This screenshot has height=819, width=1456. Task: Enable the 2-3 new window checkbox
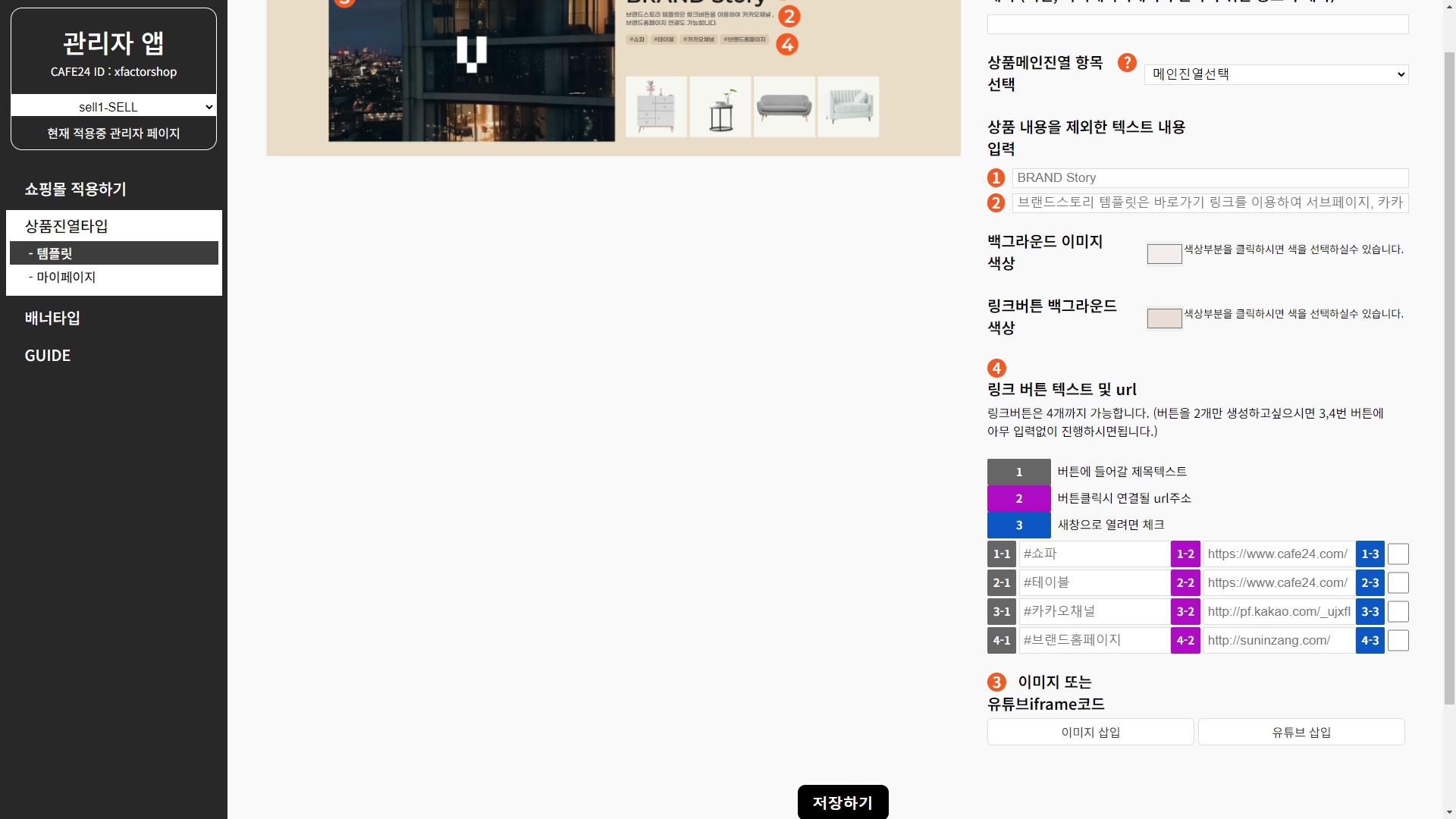tap(1398, 583)
